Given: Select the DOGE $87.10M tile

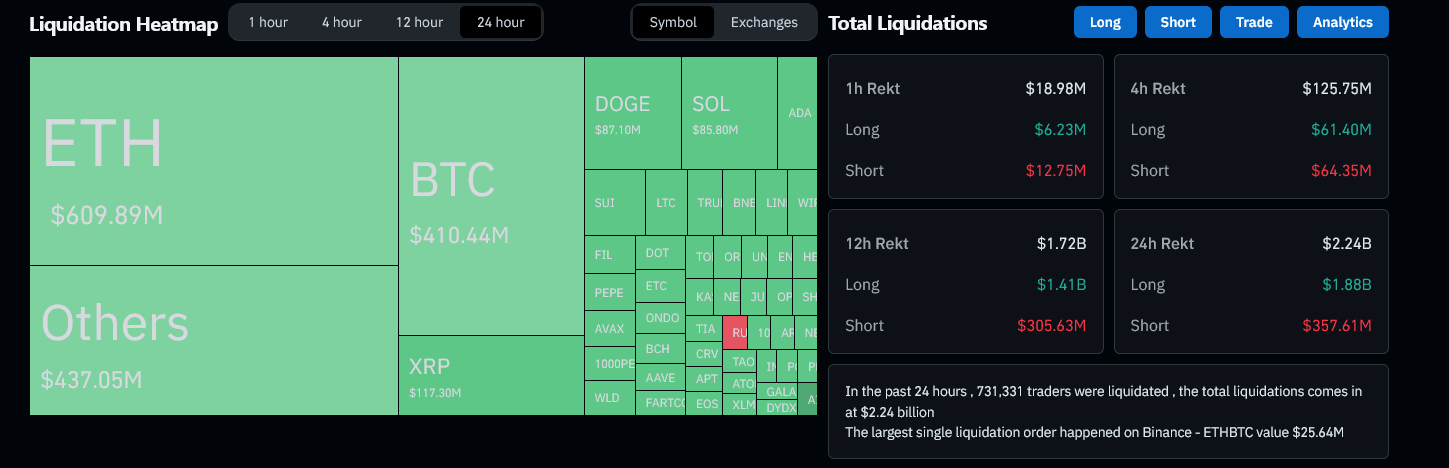Looking at the screenshot, I should (x=632, y=113).
